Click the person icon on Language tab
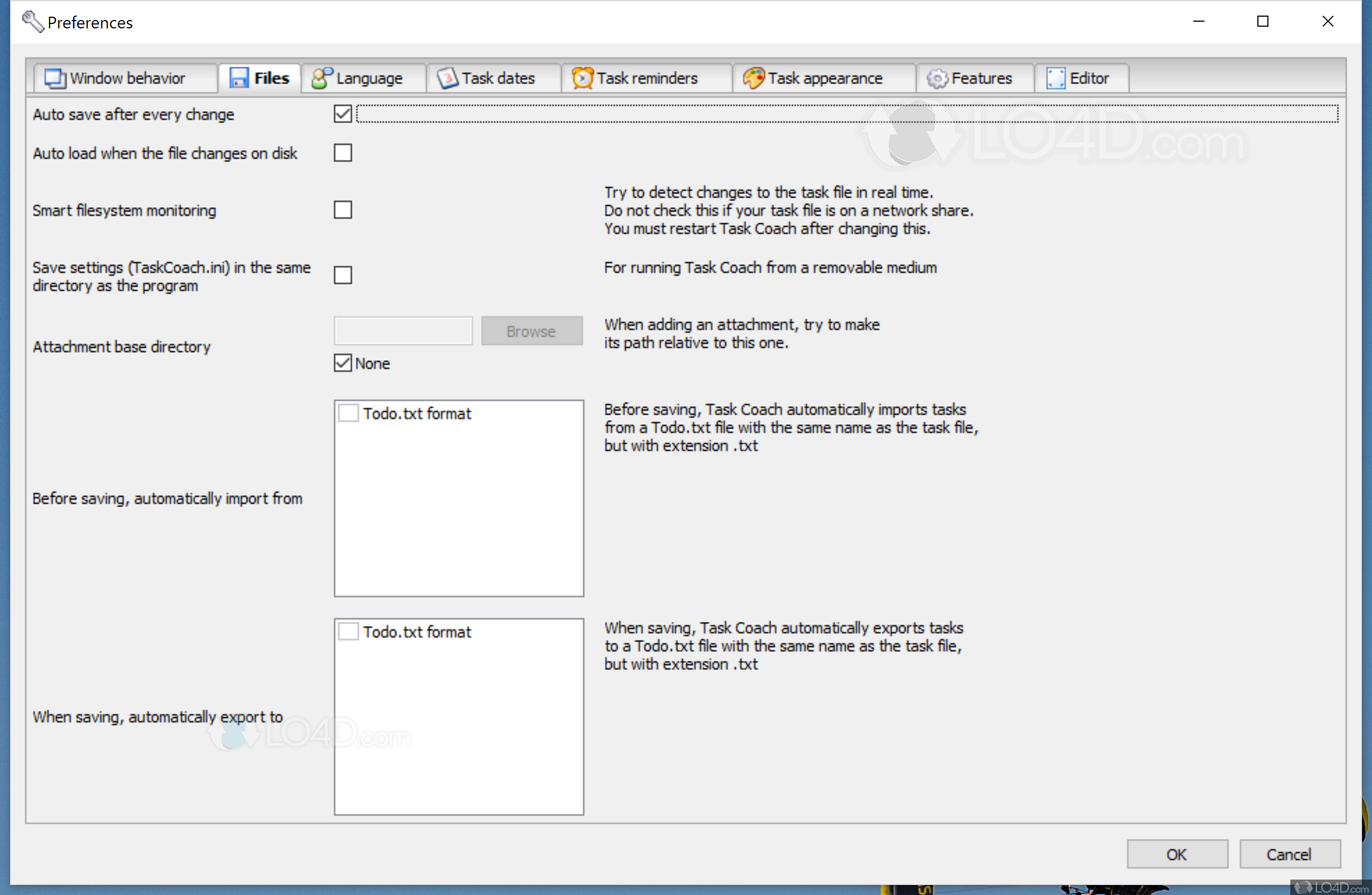 click(322, 77)
